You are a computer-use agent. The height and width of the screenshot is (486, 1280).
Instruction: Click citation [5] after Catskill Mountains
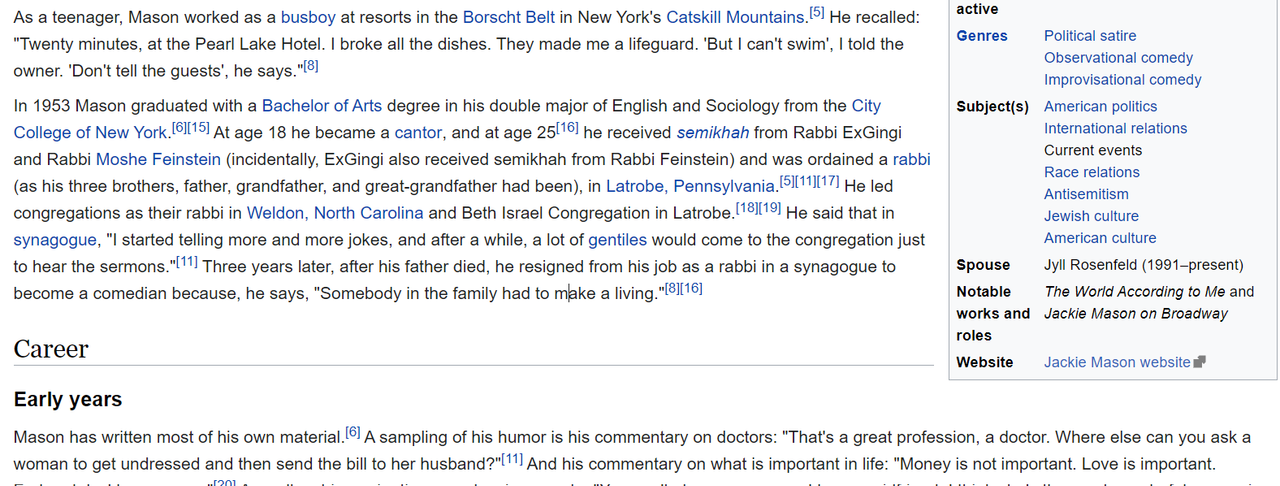[x=817, y=12]
